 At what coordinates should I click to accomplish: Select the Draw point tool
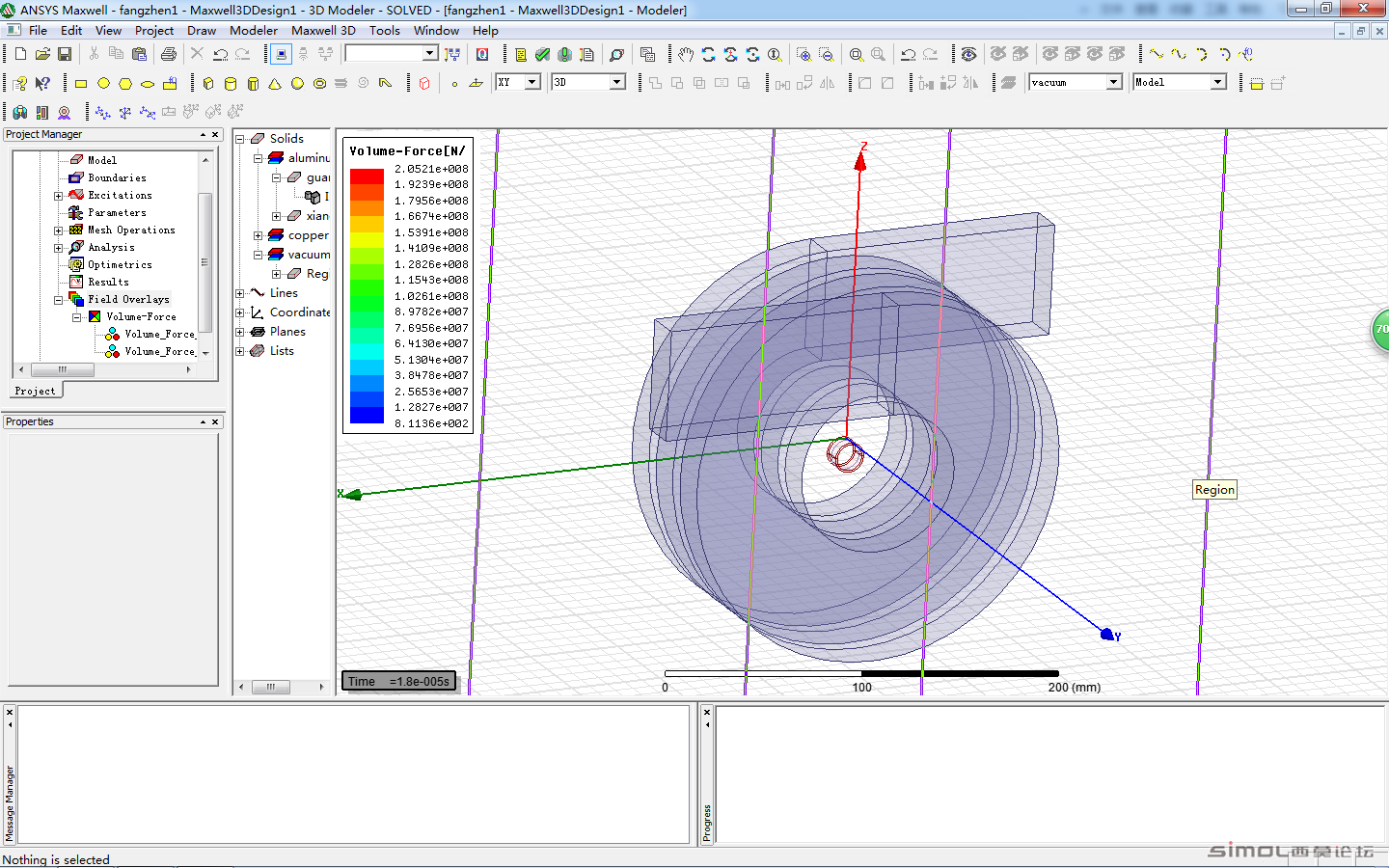tap(454, 83)
